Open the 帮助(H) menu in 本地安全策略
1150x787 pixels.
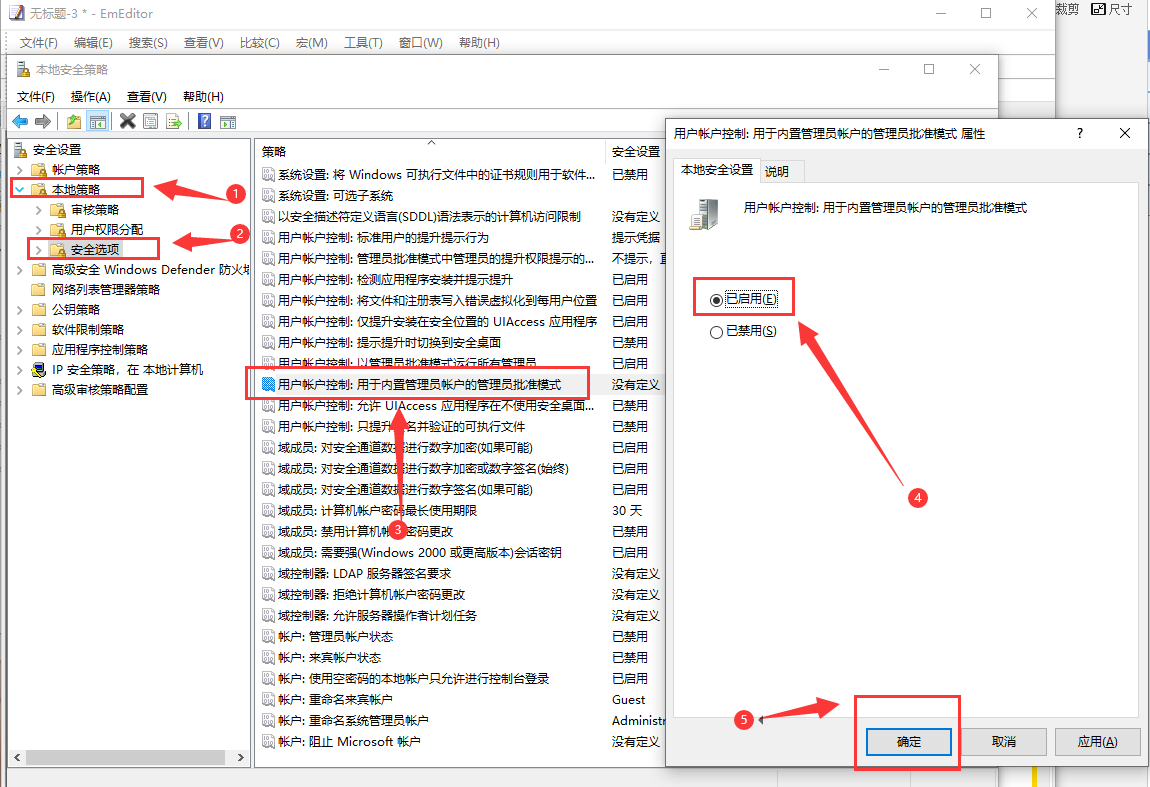tap(203, 96)
